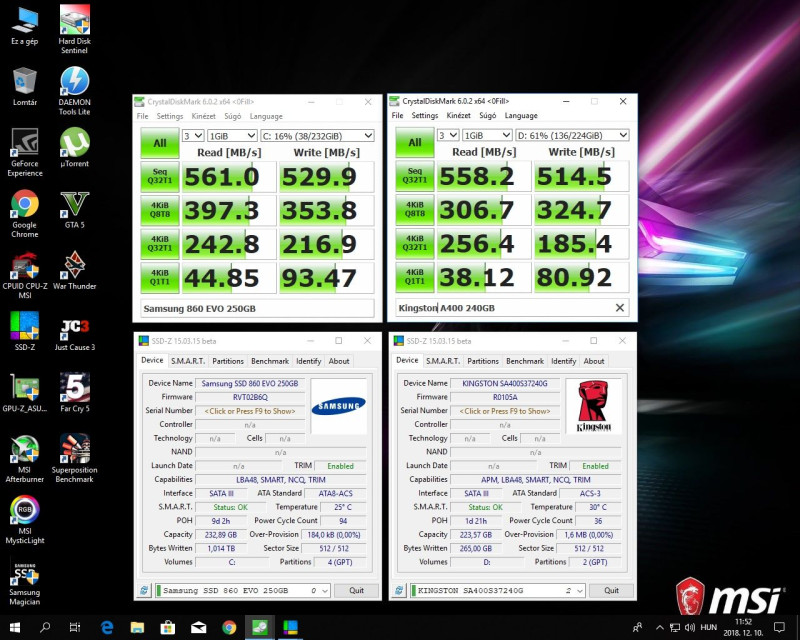800x640 pixels.
Task: Open GeForce Experience desktop shortcut
Action: pos(24,152)
